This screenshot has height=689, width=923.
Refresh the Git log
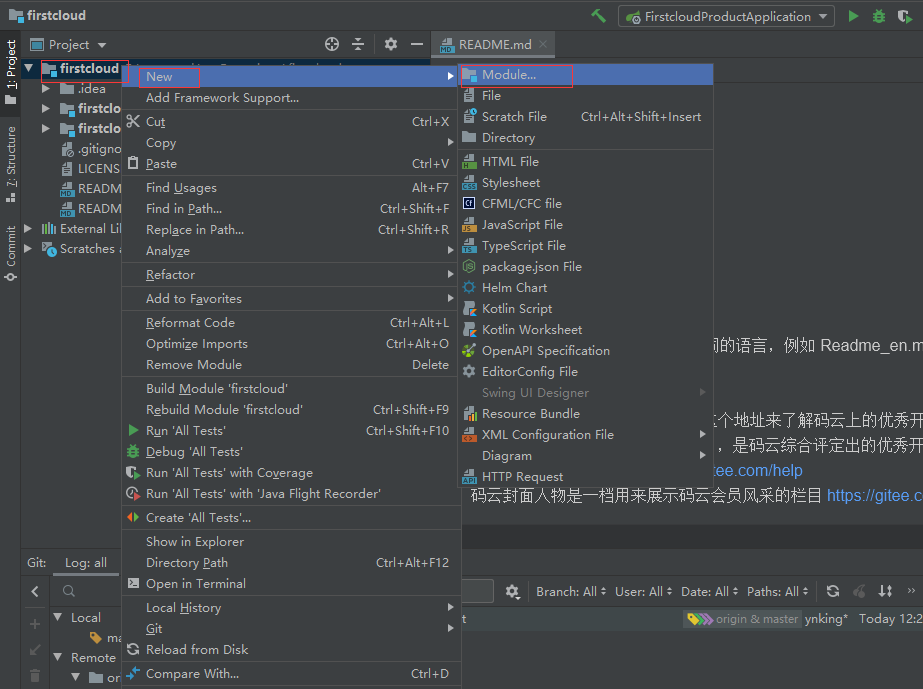(832, 591)
